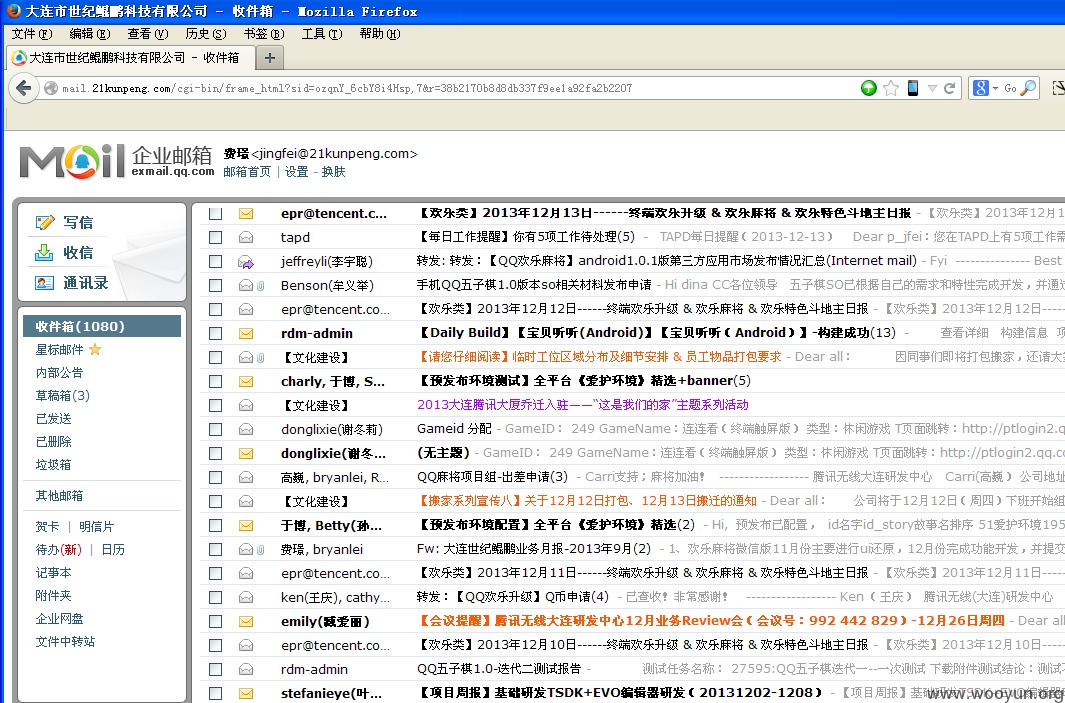Click the attachment paperclip on 请您仔细阅读 row
Image resolution: width=1065 pixels, height=703 pixels.
tap(260, 358)
